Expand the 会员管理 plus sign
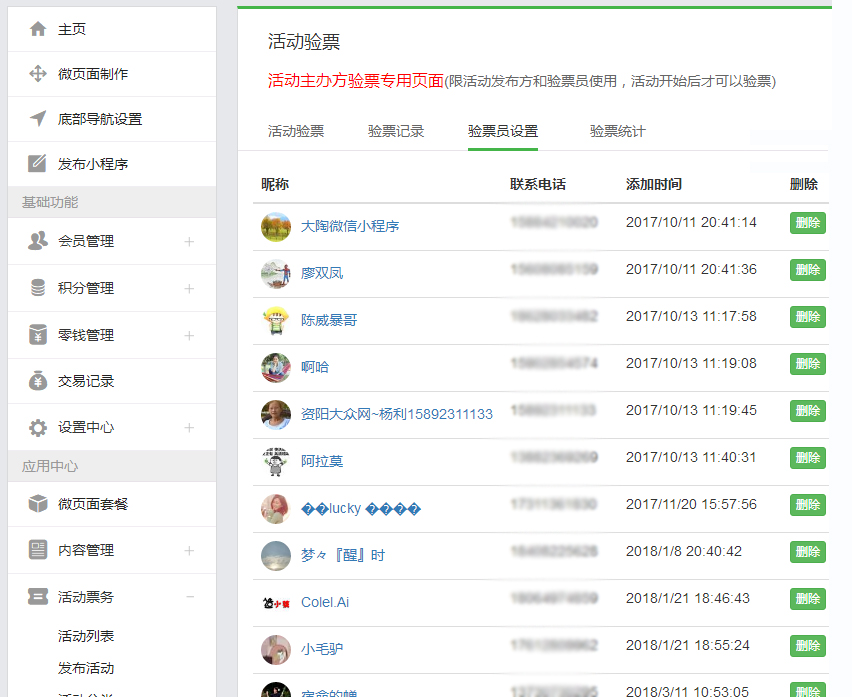Viewport: 852px width, 697px height. pos(189,241)
